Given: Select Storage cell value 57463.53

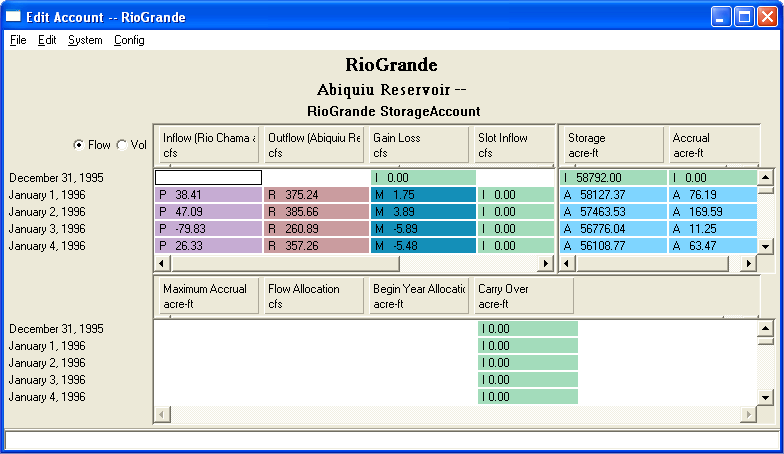Looking at the screenshot, I should click(x=613, y=212).
